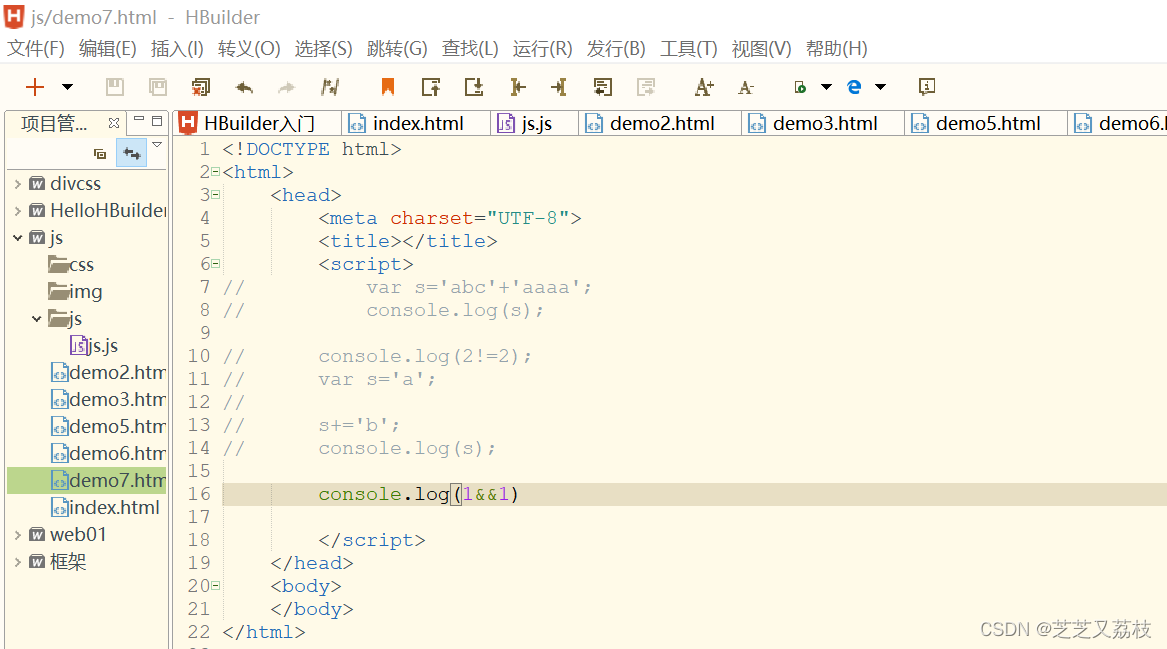Viewport: 1167px width, 649px height.
Task: Select demo6.html in project tree
Action: (109, 453)
